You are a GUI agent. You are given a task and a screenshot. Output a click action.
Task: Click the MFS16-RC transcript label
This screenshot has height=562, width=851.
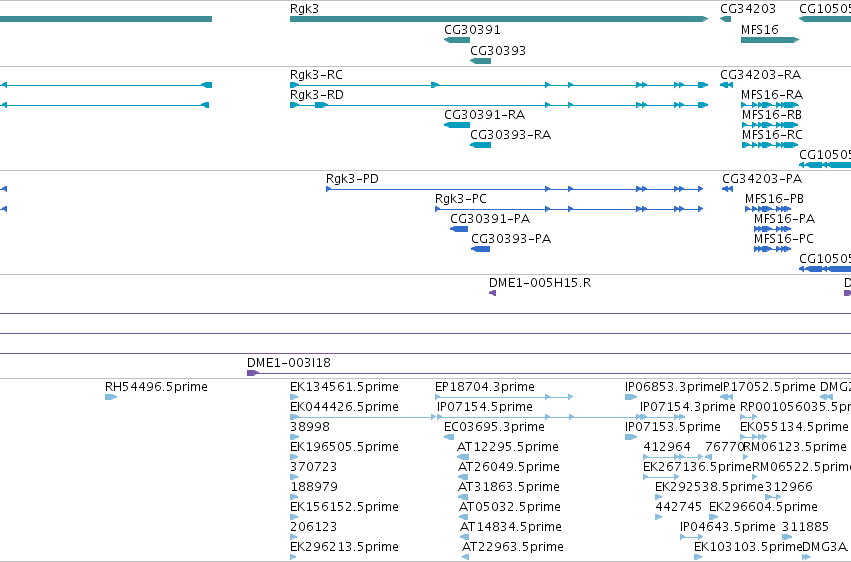(x=772, y=135)
